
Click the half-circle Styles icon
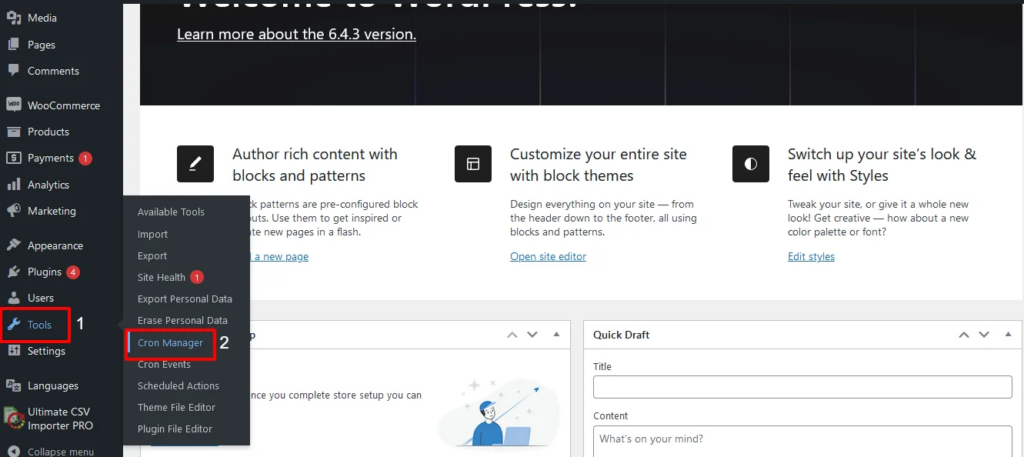pos(751,163)
